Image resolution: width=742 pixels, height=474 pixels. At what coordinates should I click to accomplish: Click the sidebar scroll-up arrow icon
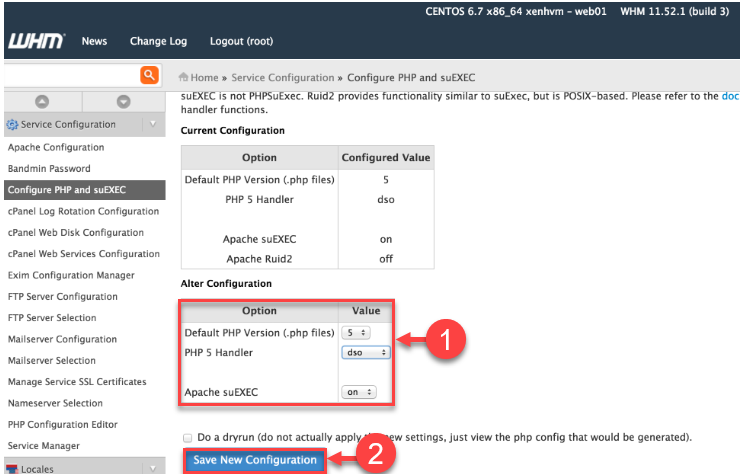pyautogui.click(x=42, y=101)
